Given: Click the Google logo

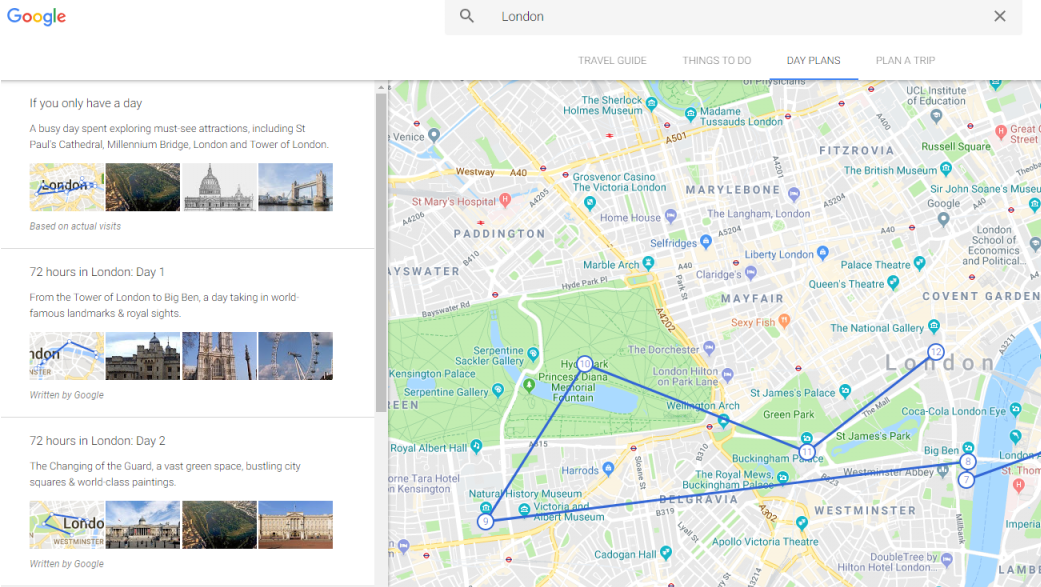Looking at the screenshot, I should click(36, 17).
